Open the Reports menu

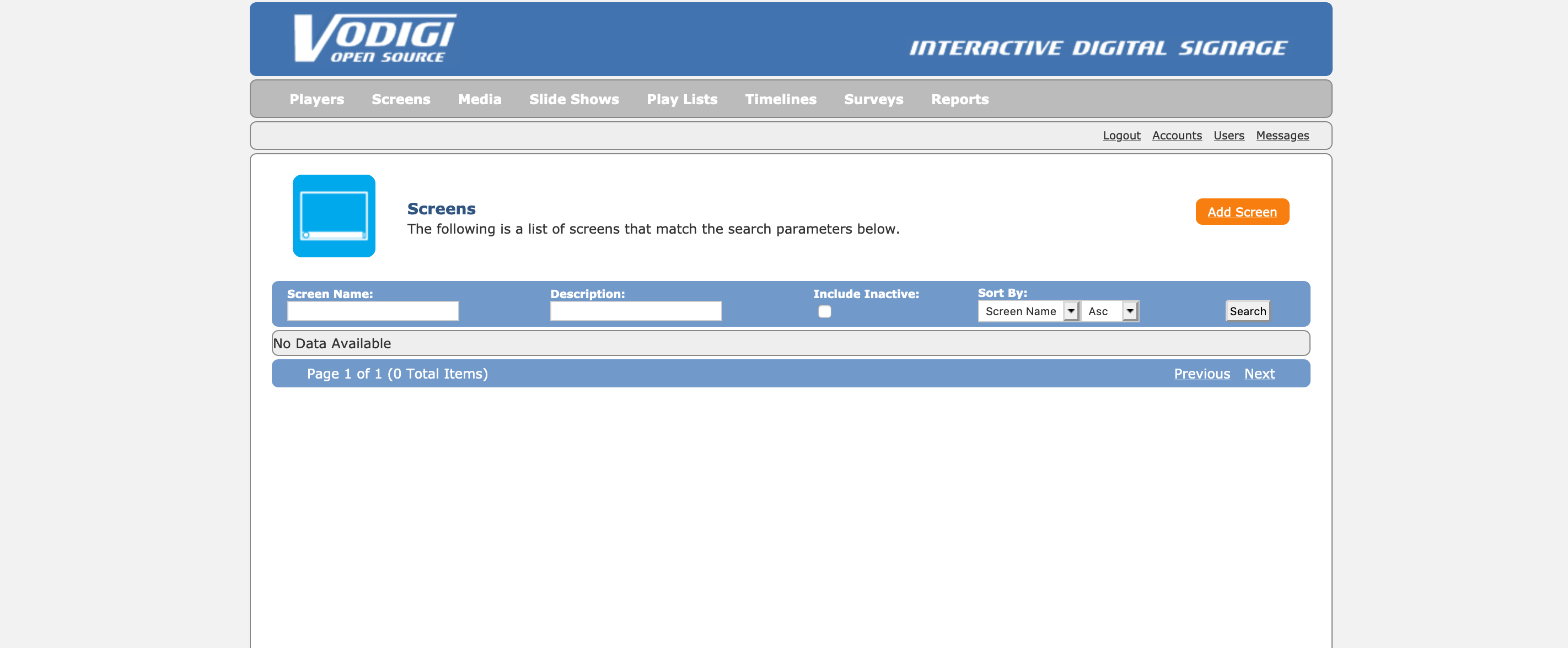959,99
